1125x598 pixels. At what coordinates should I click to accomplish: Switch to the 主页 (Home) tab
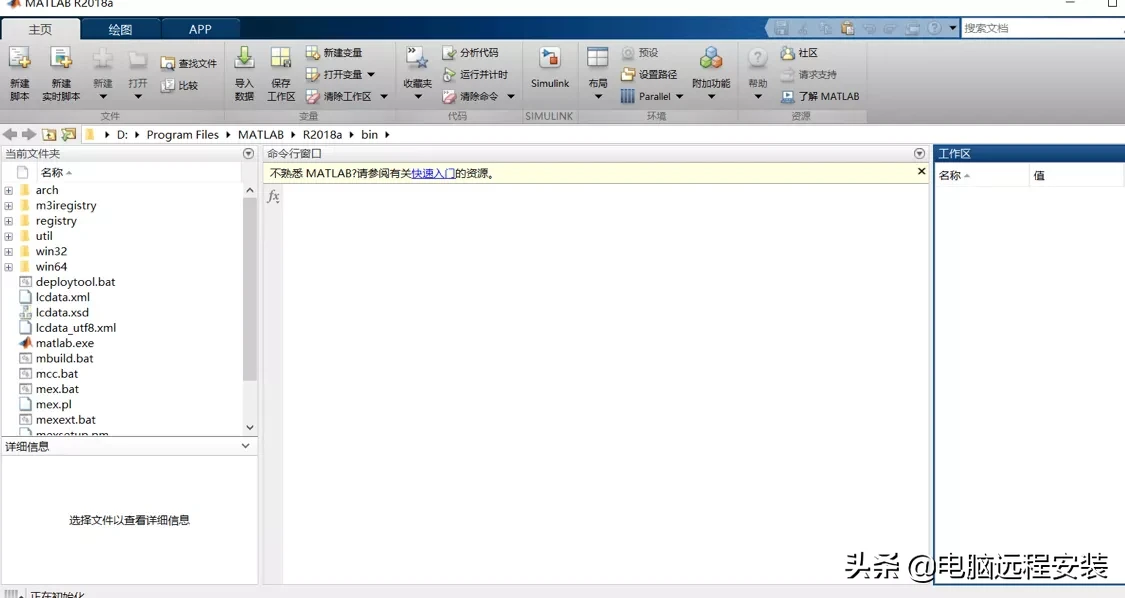click(x=40, y=29)
